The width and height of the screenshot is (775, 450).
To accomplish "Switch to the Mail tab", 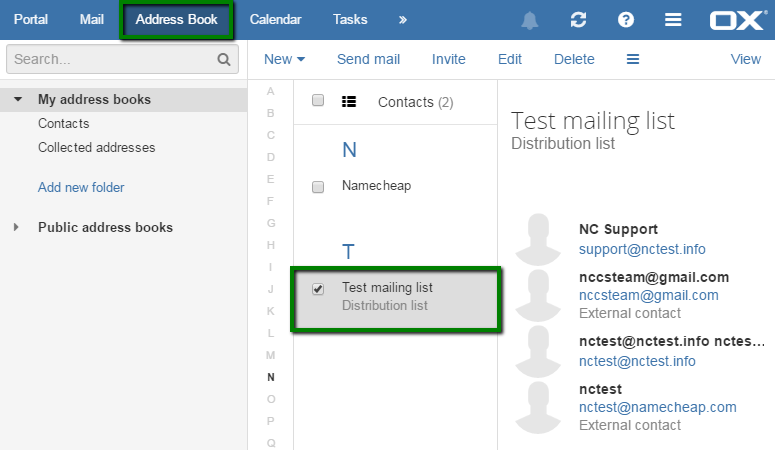I will point(91,20).
